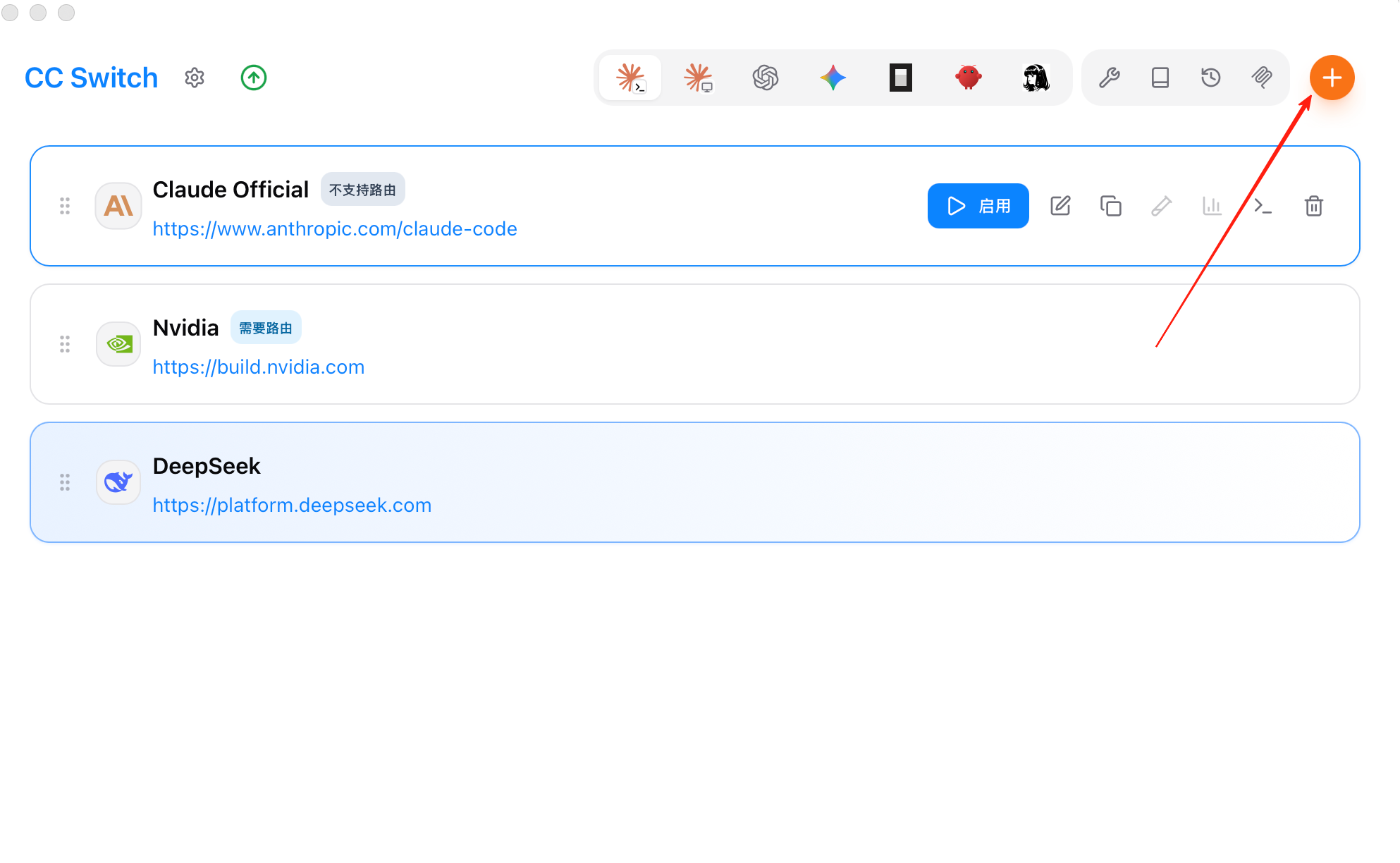This screenshot has width=1400, height=863.
Task: Open the book icon in the toolbar
Action: click(1160, 78)
